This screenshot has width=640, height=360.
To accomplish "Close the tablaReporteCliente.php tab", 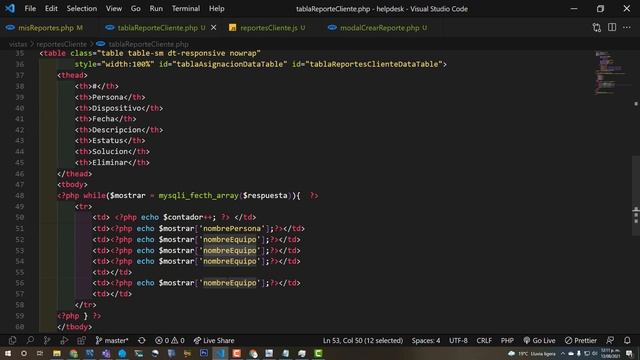I will click(x=213, y=28).
